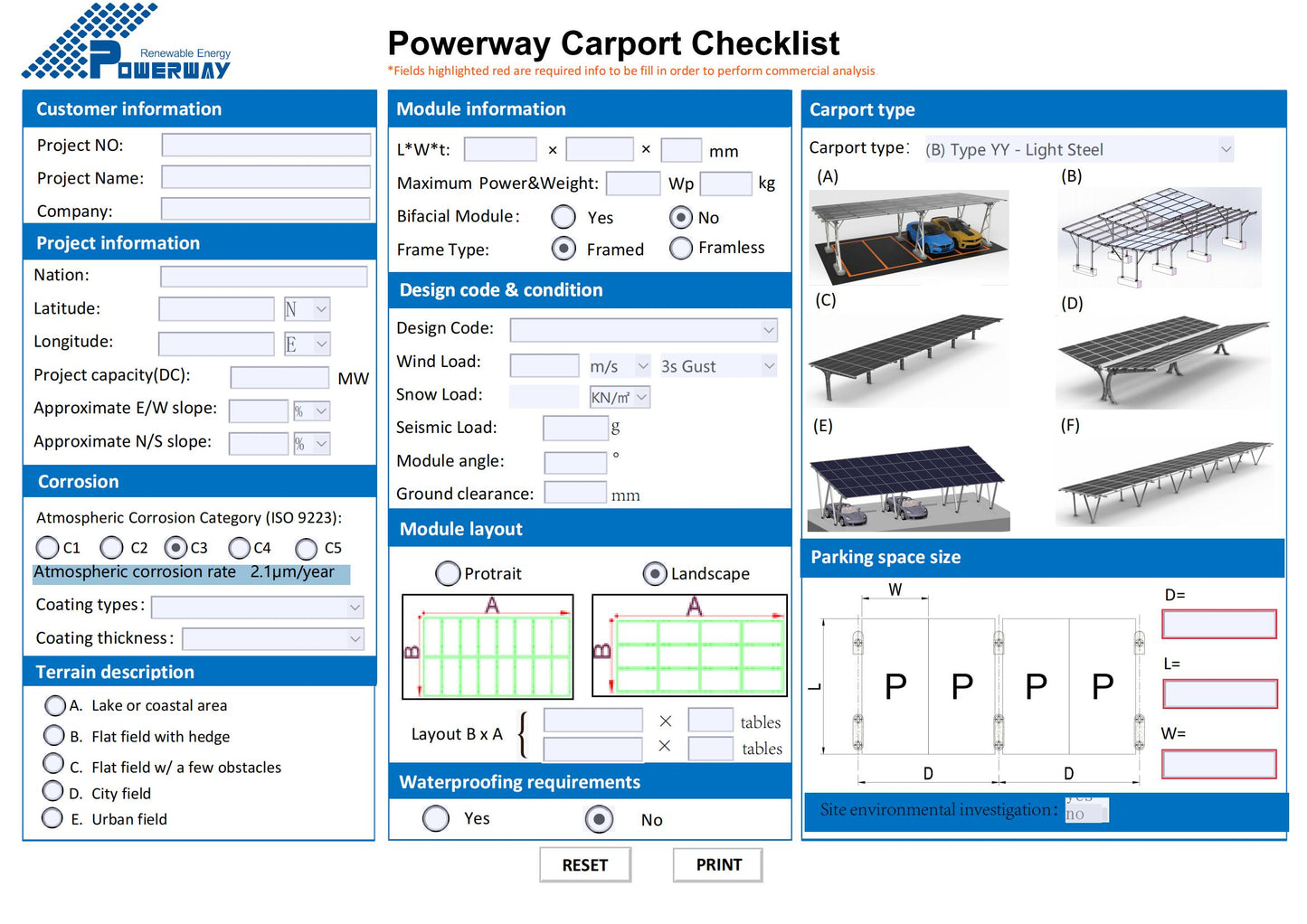
Task: Choose terrain description D City field
Action: tap(54, 791)
